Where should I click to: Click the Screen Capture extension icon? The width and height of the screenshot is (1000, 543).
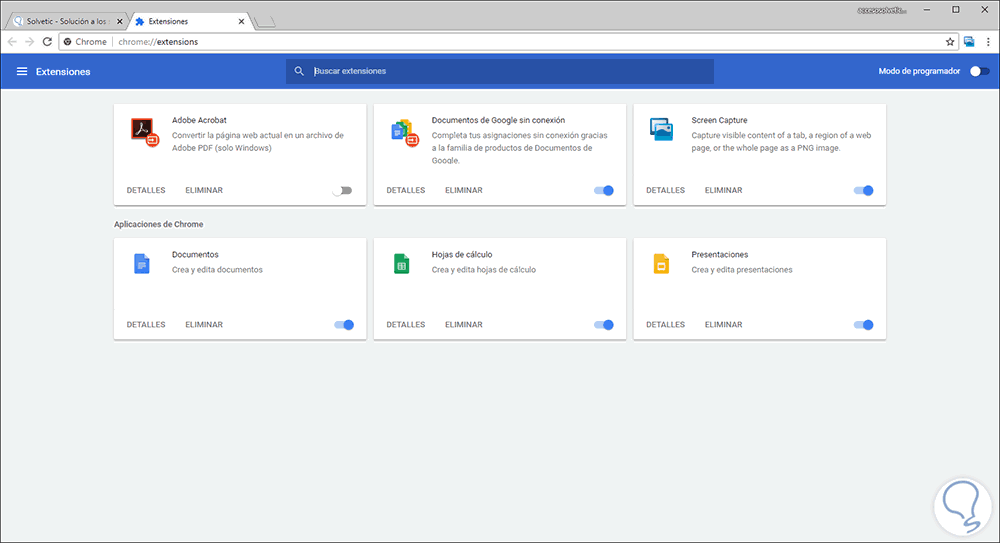pos(661,130)
